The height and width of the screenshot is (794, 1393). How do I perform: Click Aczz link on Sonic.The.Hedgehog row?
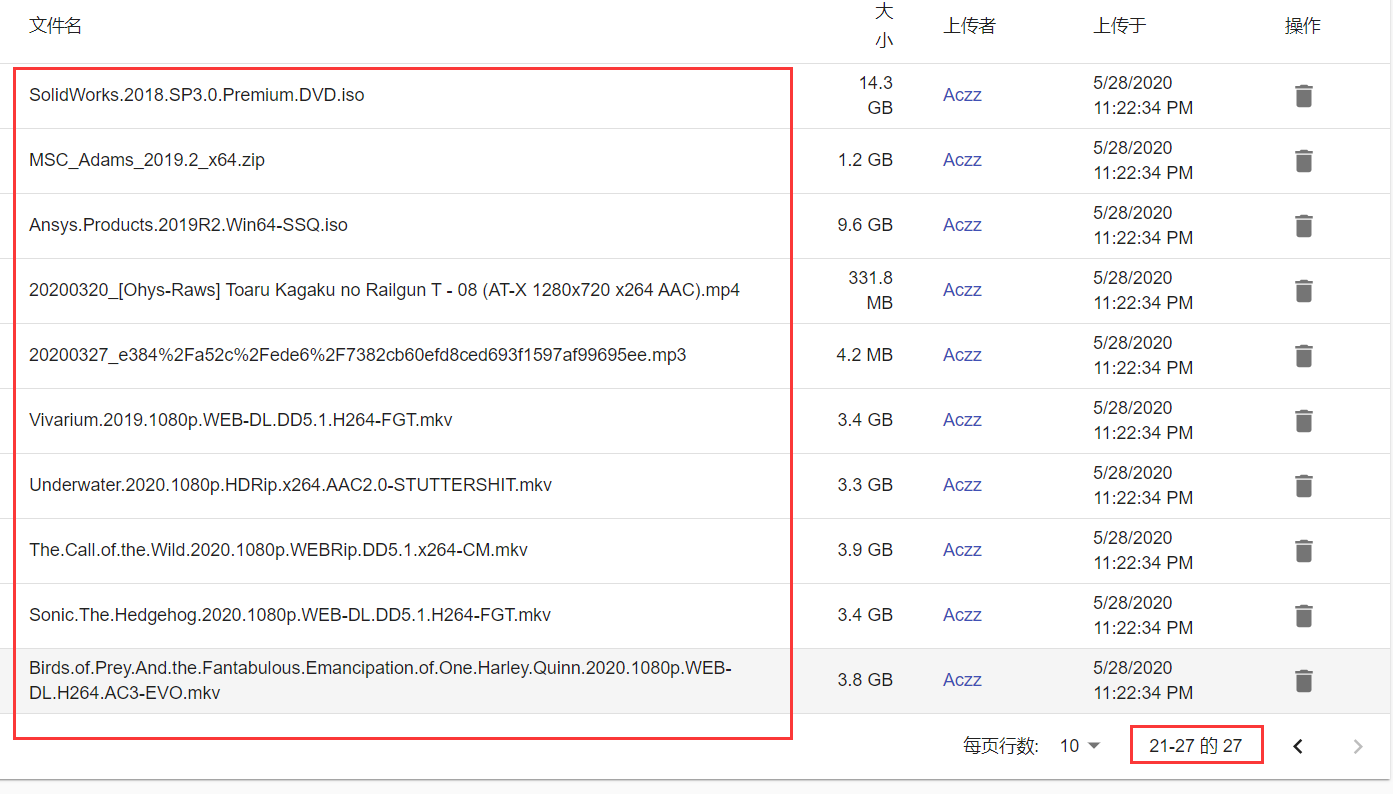pyautogui.click(x=961, y=614)
